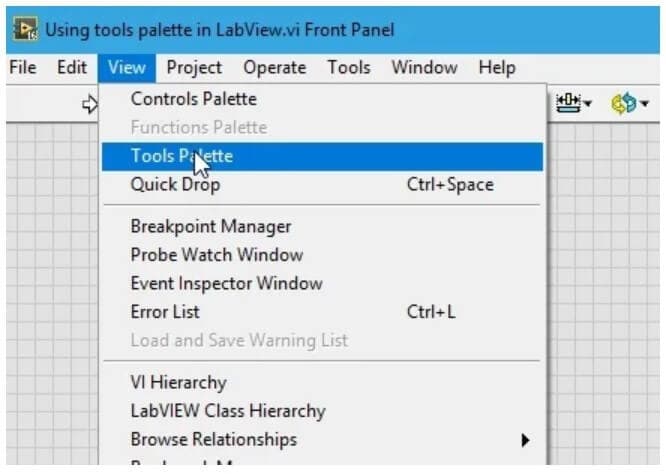
Task: Open the Reorder toolbar dropdown
Action: point(630,103)
